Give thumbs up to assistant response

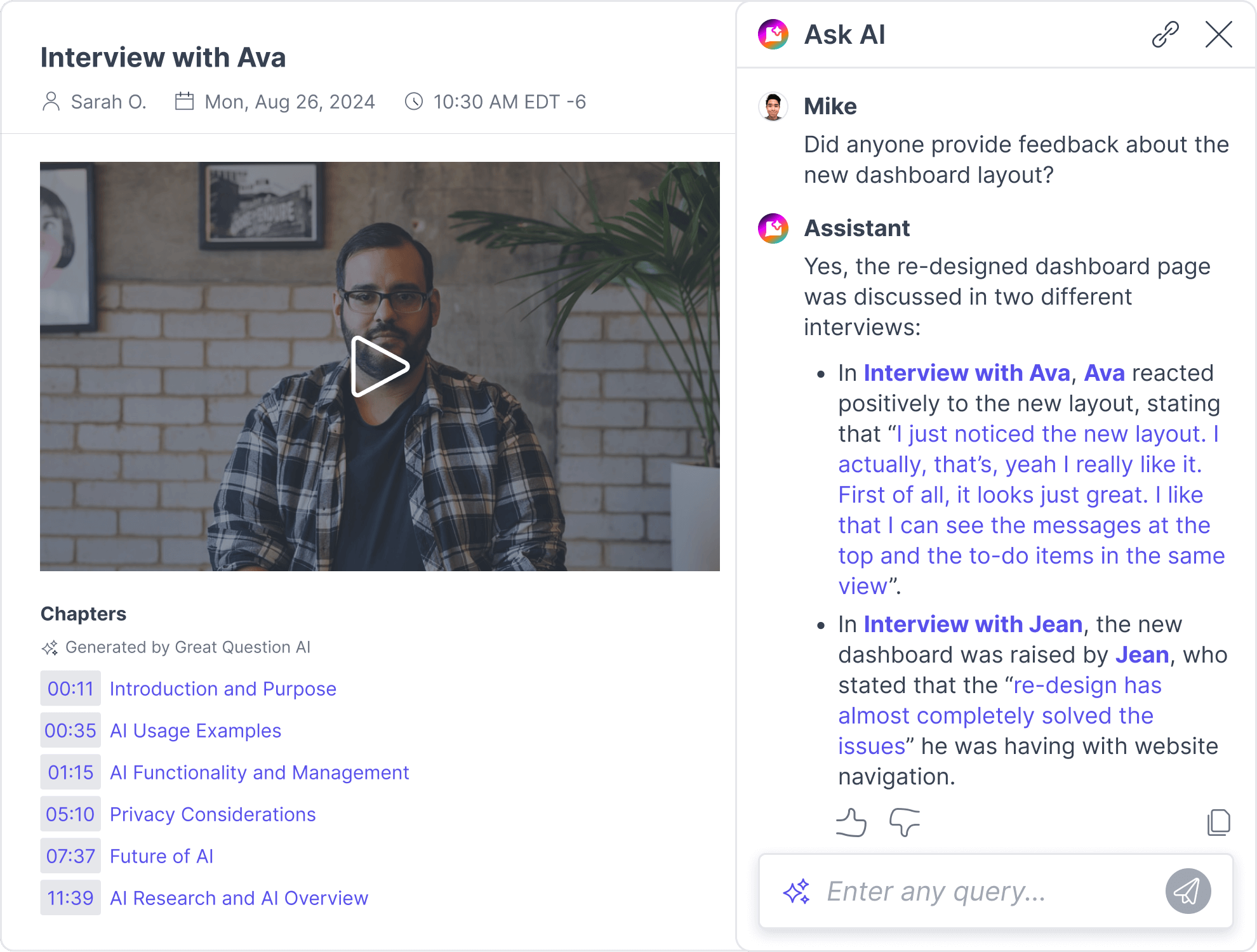point(851,823)
